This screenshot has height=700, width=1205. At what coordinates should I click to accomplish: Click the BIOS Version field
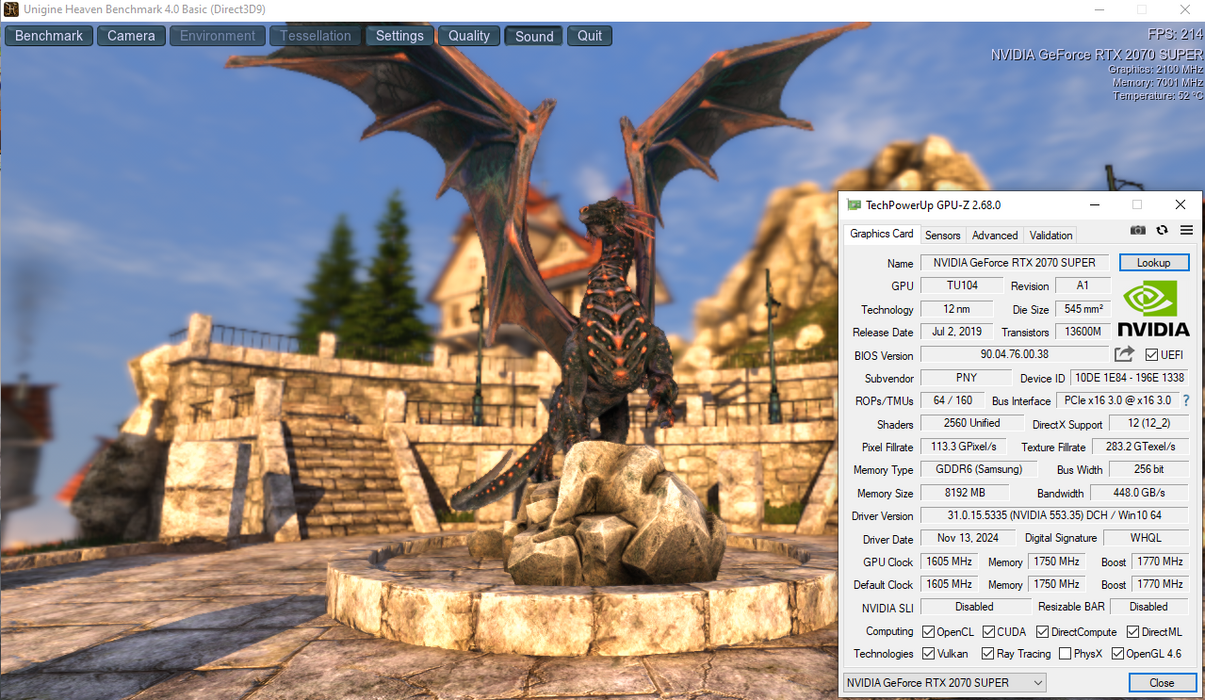pos(1014,355)
